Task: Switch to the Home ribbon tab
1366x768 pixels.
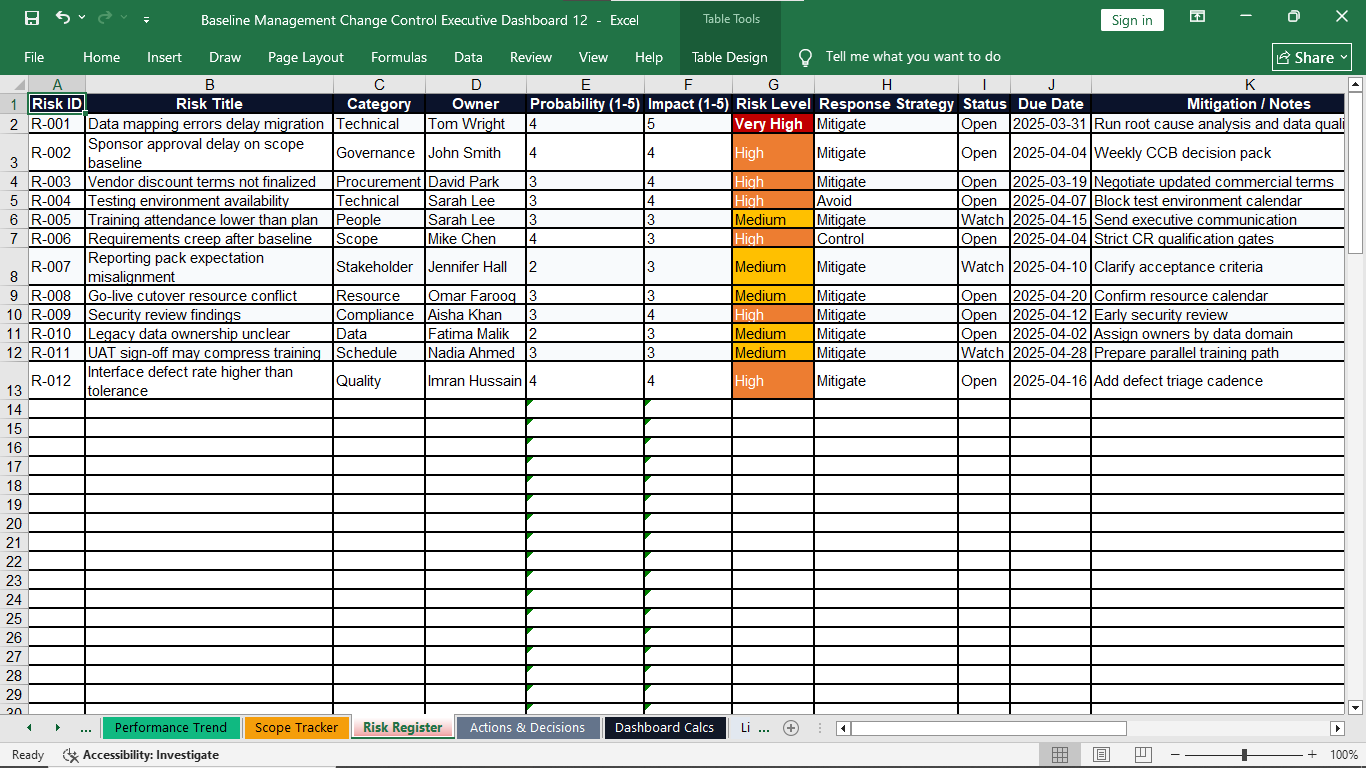Action: [101, 57]
